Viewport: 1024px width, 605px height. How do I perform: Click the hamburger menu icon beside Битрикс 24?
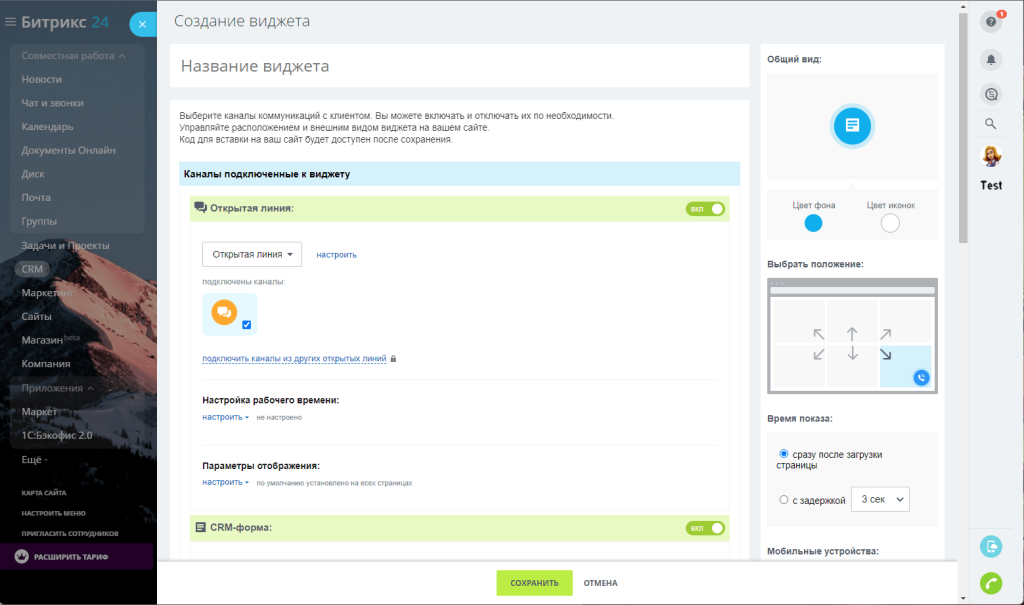click(x=11, y=21)
